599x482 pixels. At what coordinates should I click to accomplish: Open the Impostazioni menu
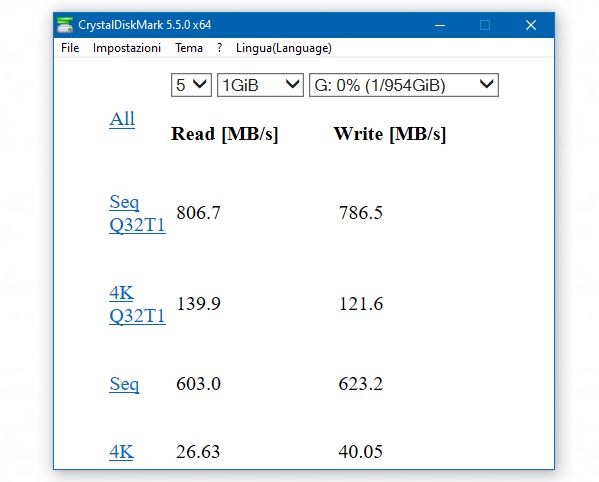pyautogui.click(x=127, y=48)
